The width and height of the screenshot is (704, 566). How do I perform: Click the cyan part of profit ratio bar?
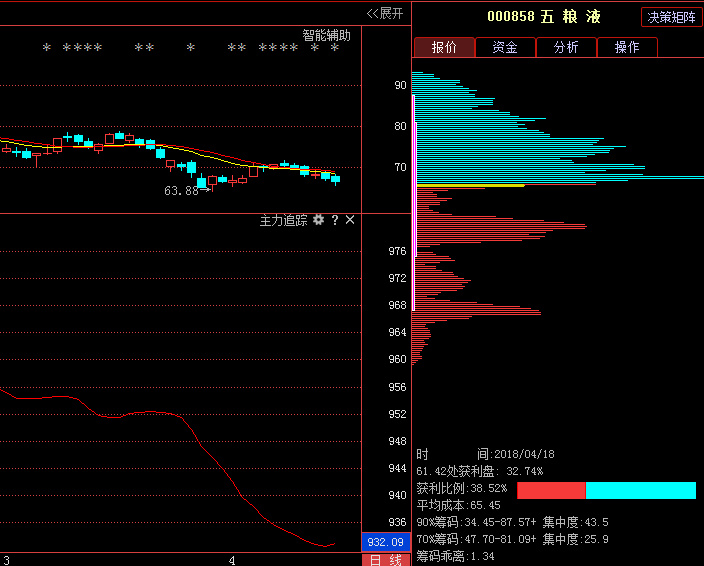click(641, 491)
